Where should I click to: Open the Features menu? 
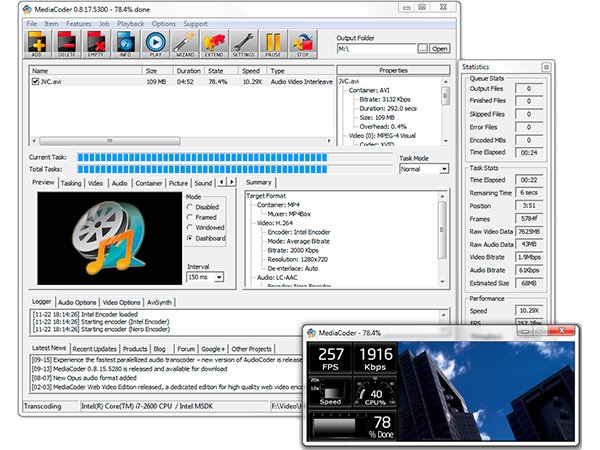pyautogui.click(x=78, y=23)
